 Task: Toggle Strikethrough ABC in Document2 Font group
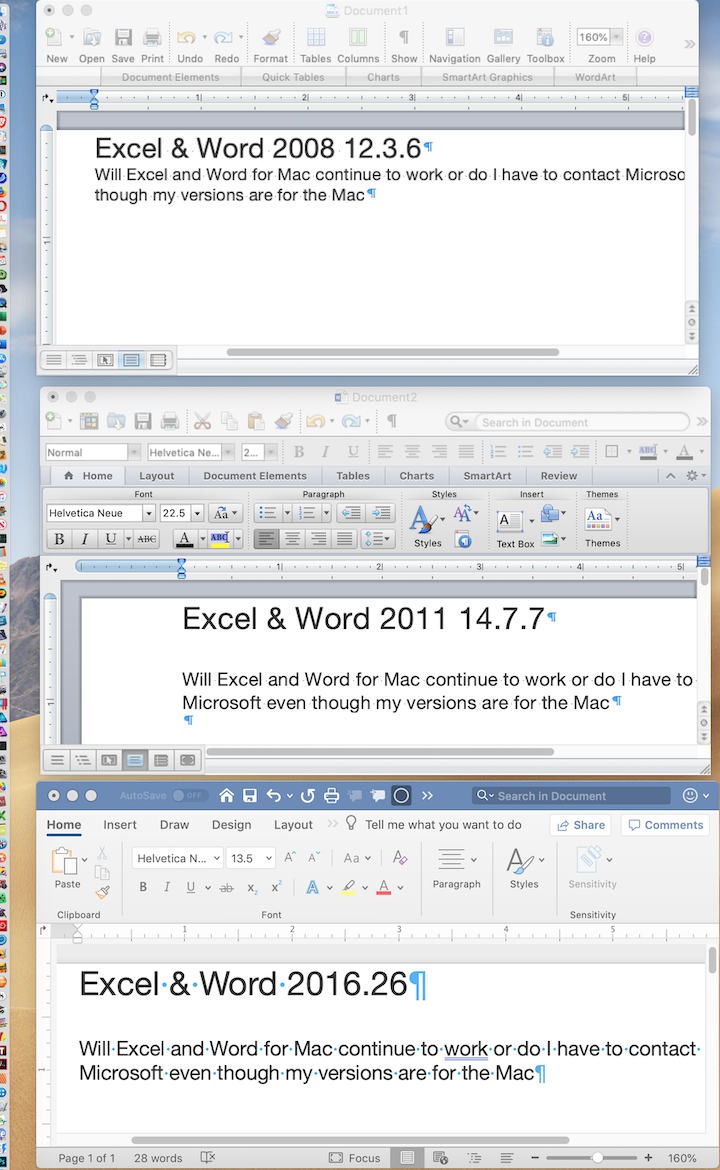pyautogui.click(x=147, y=538)
